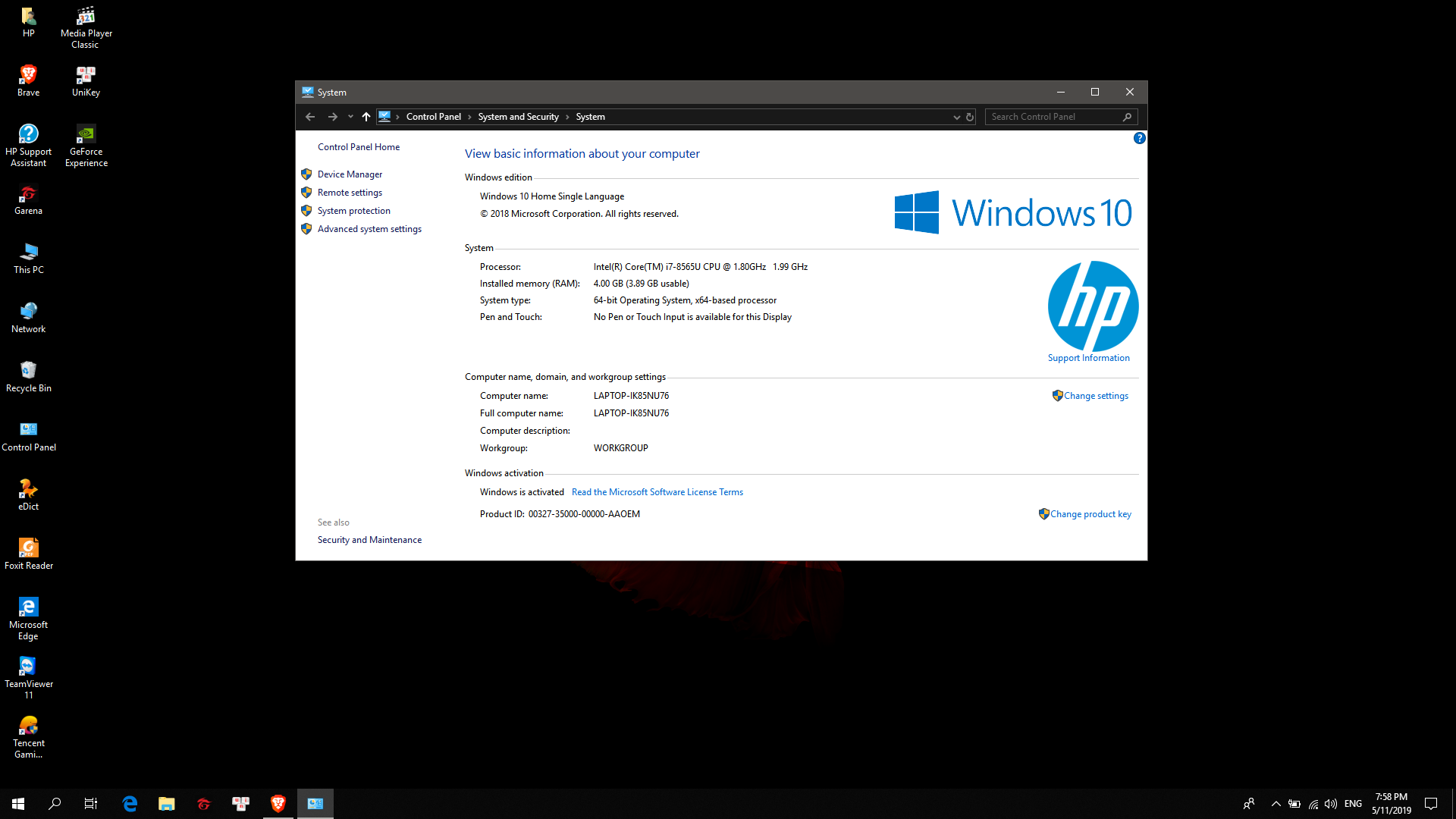Open the volume control in system tray
Screen dimensions: 1456x819
1330,804
